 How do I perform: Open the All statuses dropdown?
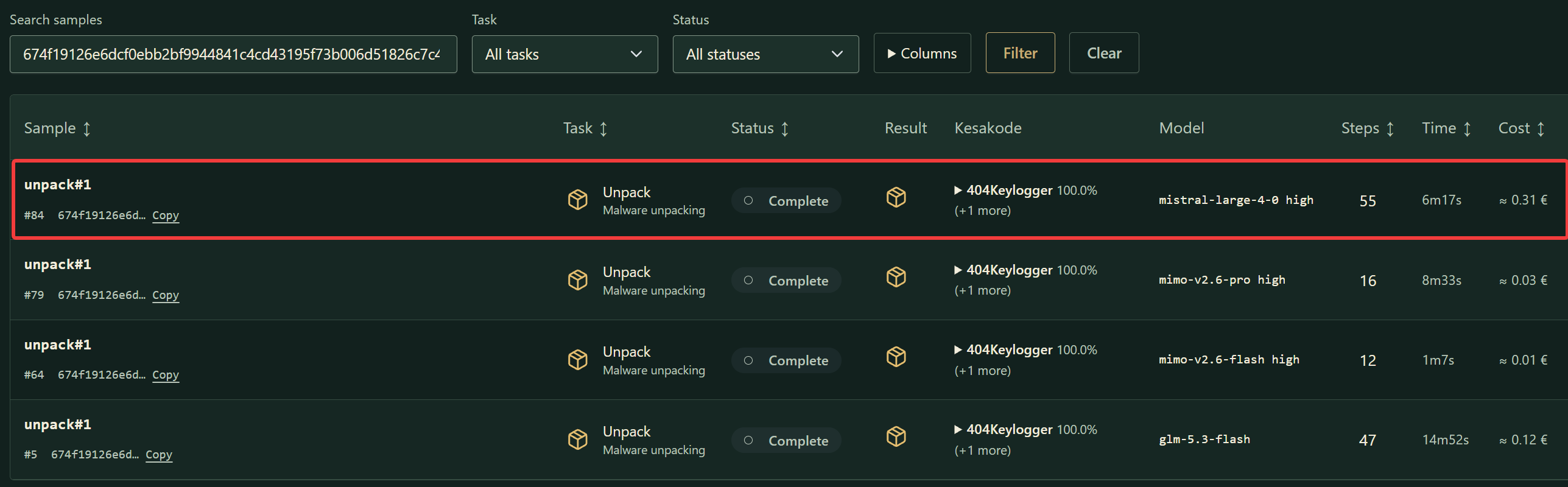(765, 54)
